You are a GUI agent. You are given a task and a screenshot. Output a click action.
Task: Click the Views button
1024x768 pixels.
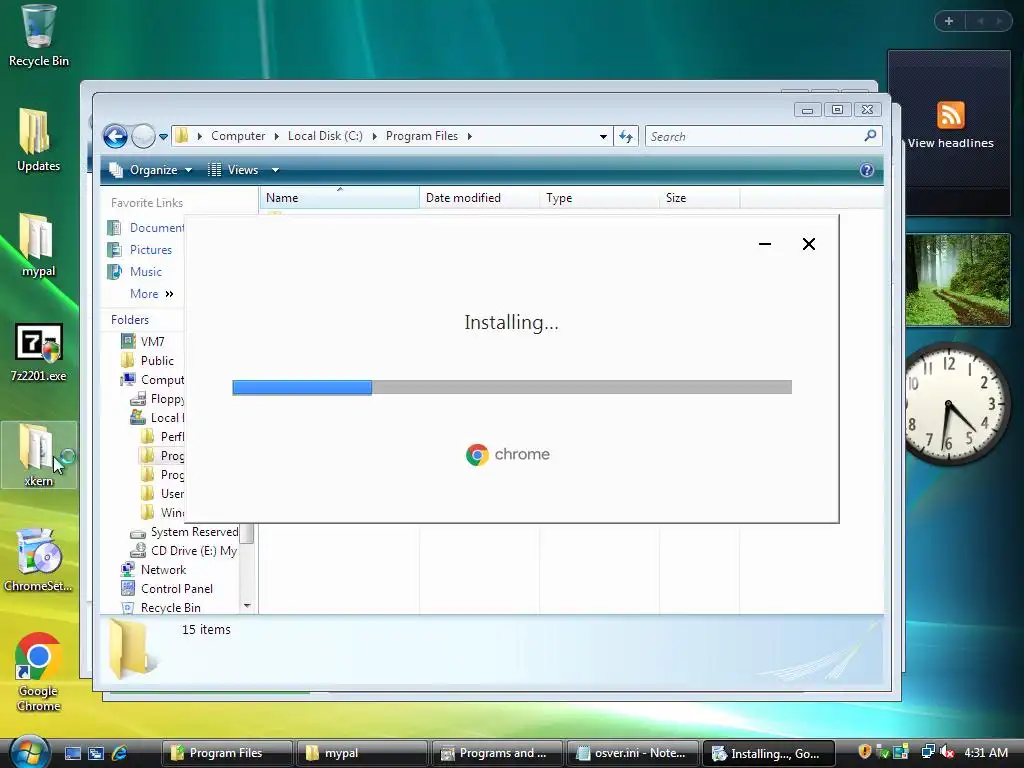point(234,170)
